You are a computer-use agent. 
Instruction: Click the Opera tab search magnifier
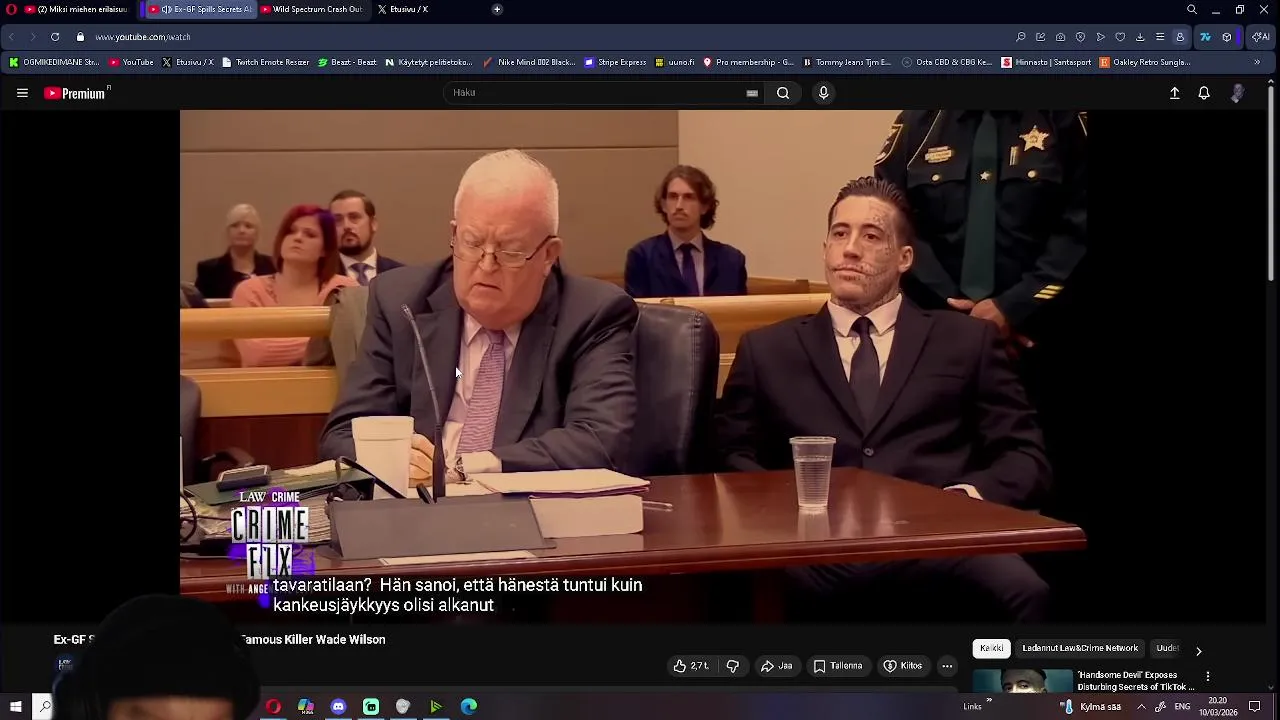point(1192,9)
